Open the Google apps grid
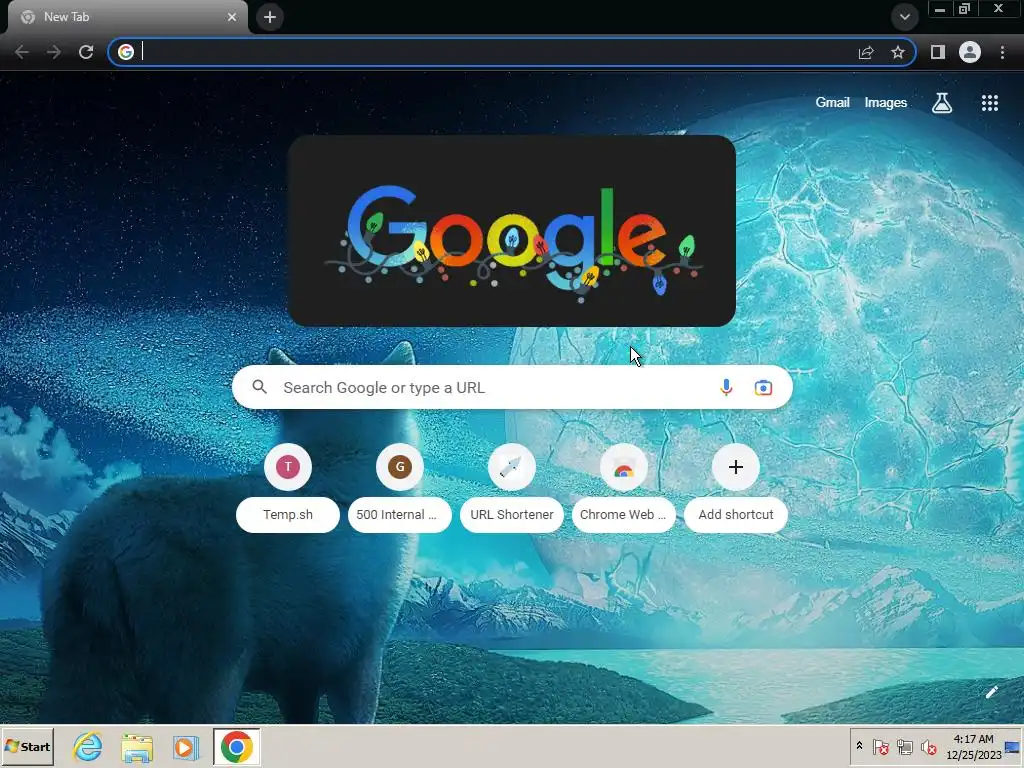The height and width of the screenshot is (768, 1024). pyautogui.click(x=990, y=103)
